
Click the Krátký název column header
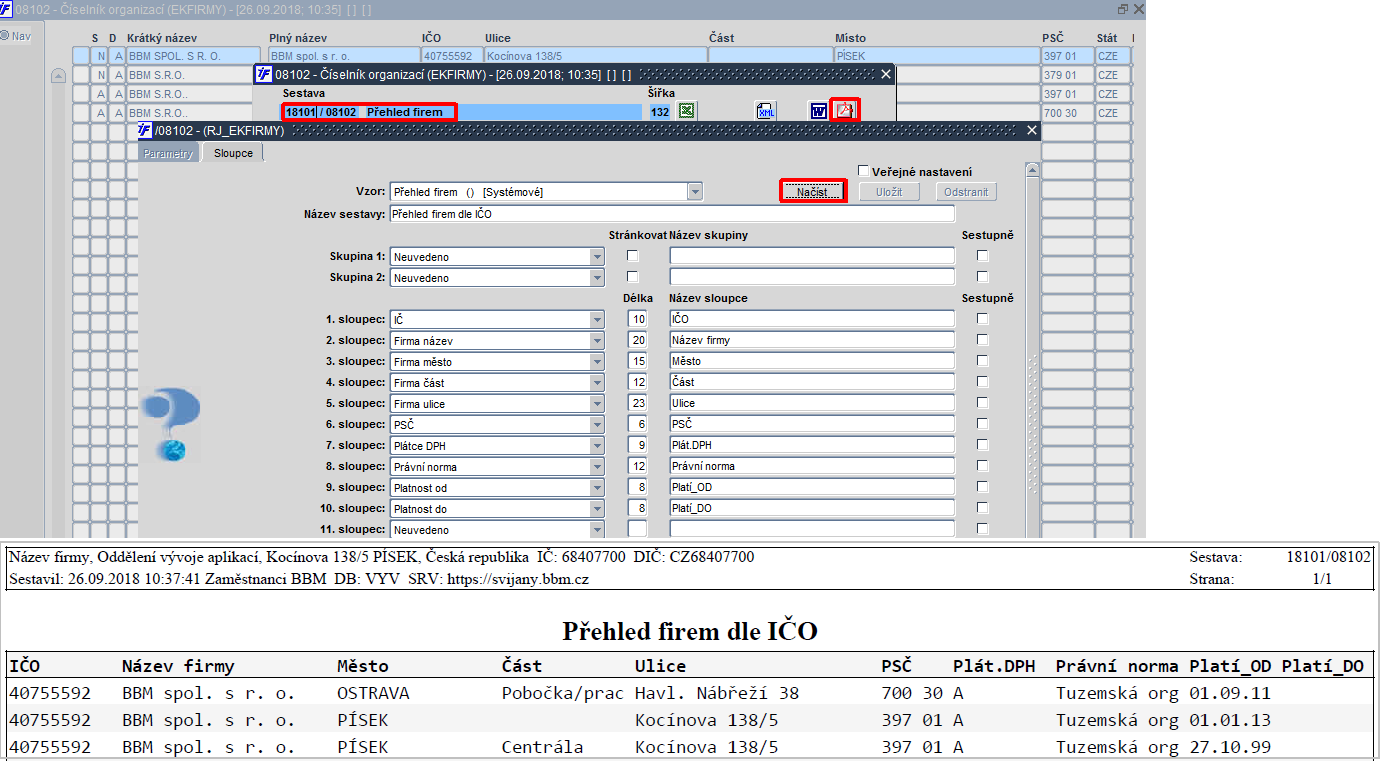coord(162,38)
